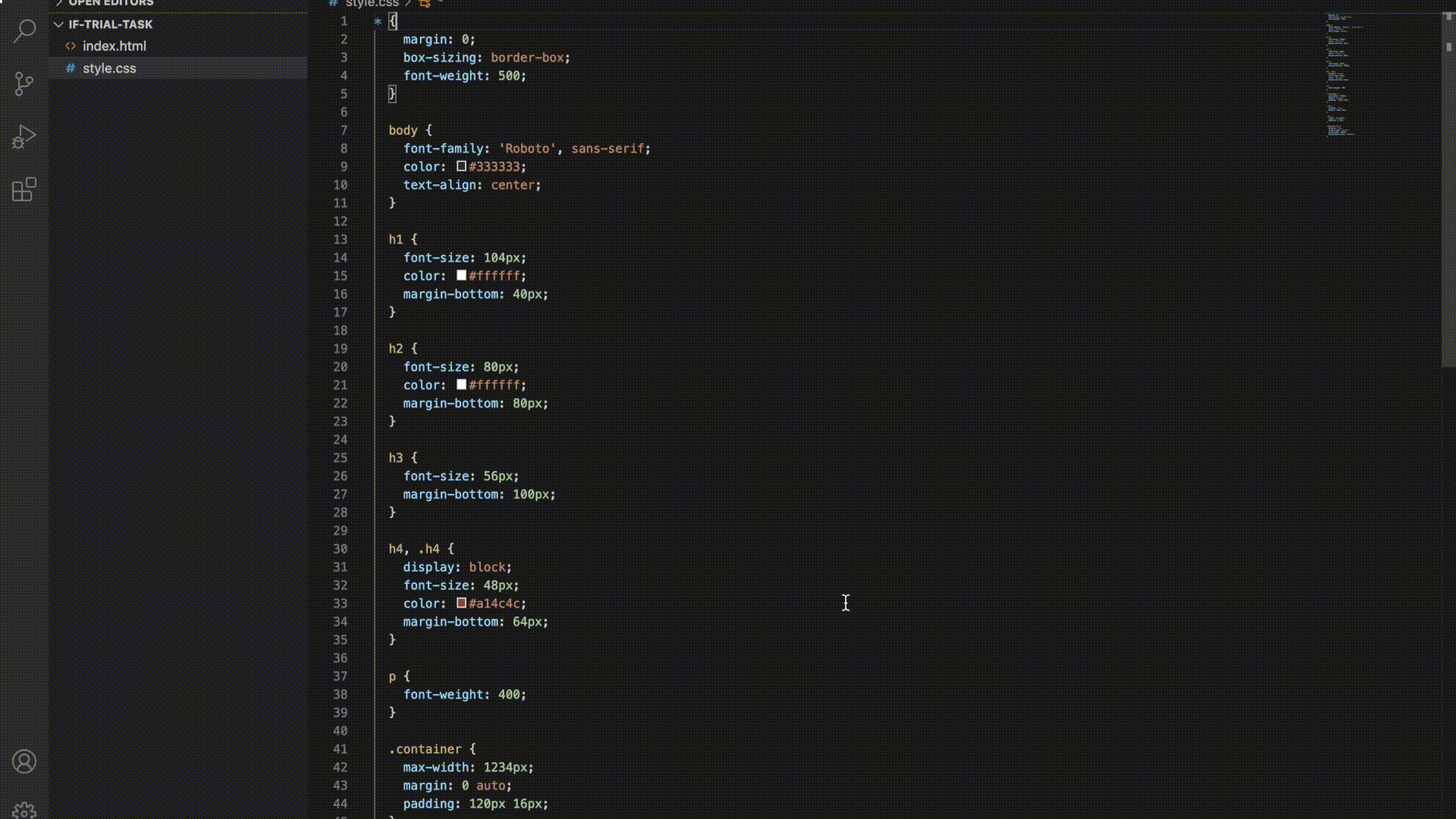Open the Extensions view
The height and width of the screenshot is (819, 1456).
coord(24,190)
